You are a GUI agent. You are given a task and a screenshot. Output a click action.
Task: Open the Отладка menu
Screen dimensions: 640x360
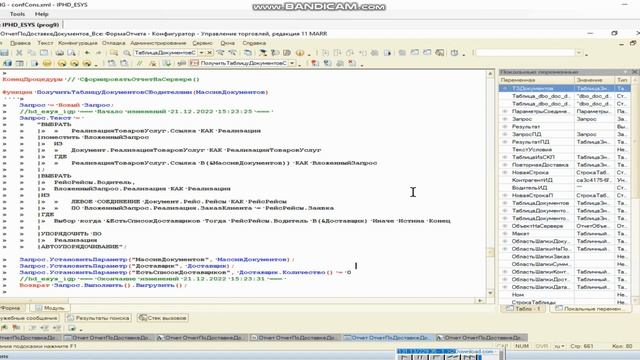[x=113, y=43]
